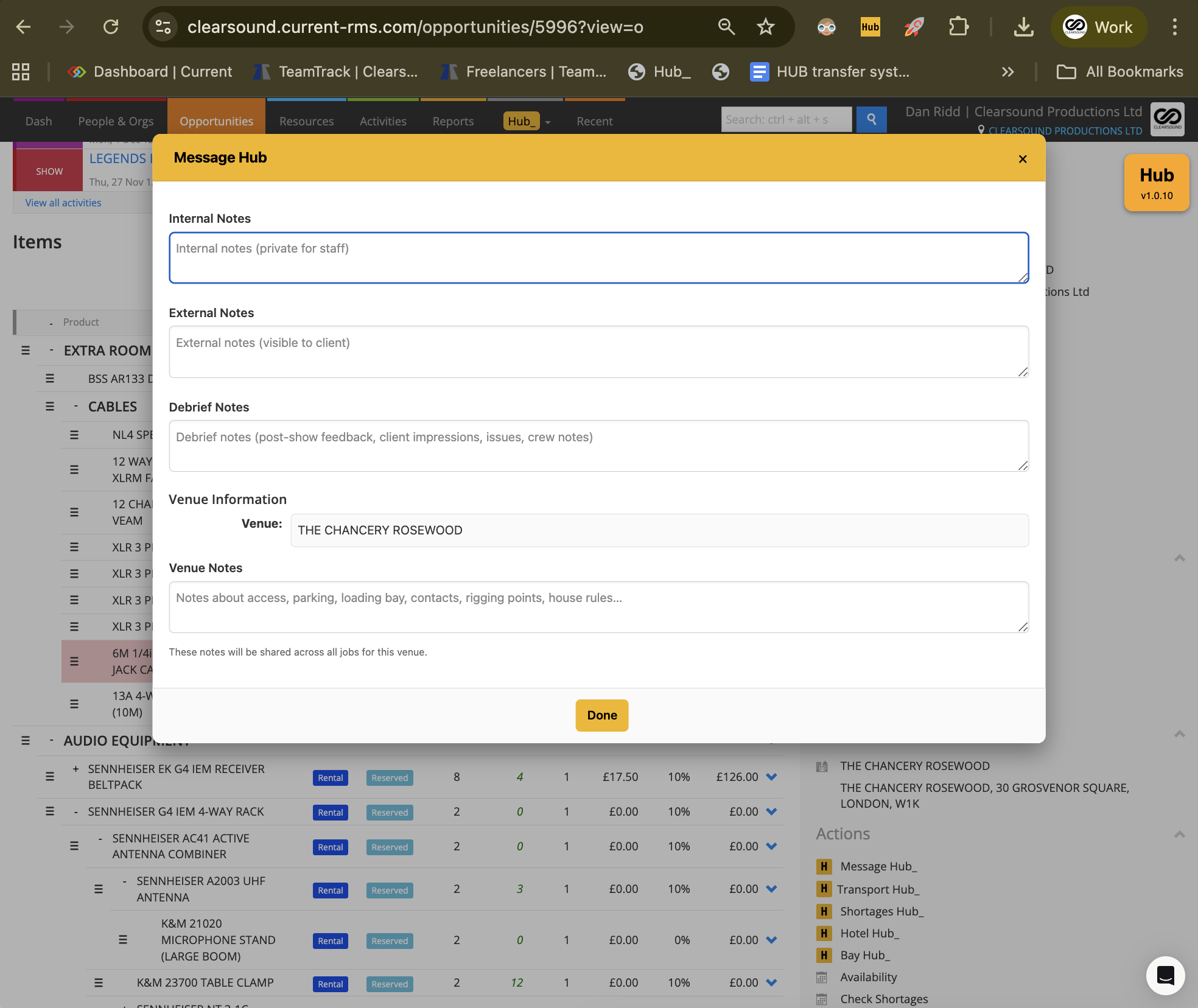The image size is (1198, 1008).
Task: Open the extensions puzzle icon
Action: click(958, 27)
